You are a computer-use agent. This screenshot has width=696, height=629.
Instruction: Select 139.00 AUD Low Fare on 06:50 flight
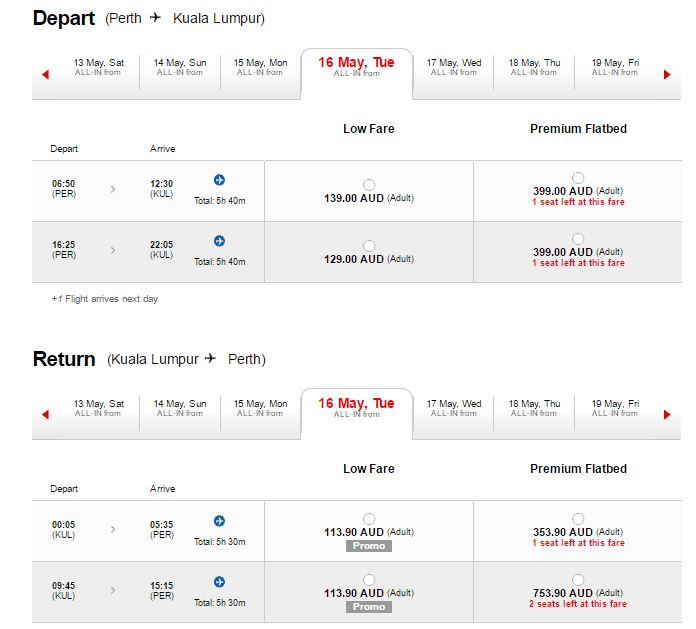click(369, 185)
